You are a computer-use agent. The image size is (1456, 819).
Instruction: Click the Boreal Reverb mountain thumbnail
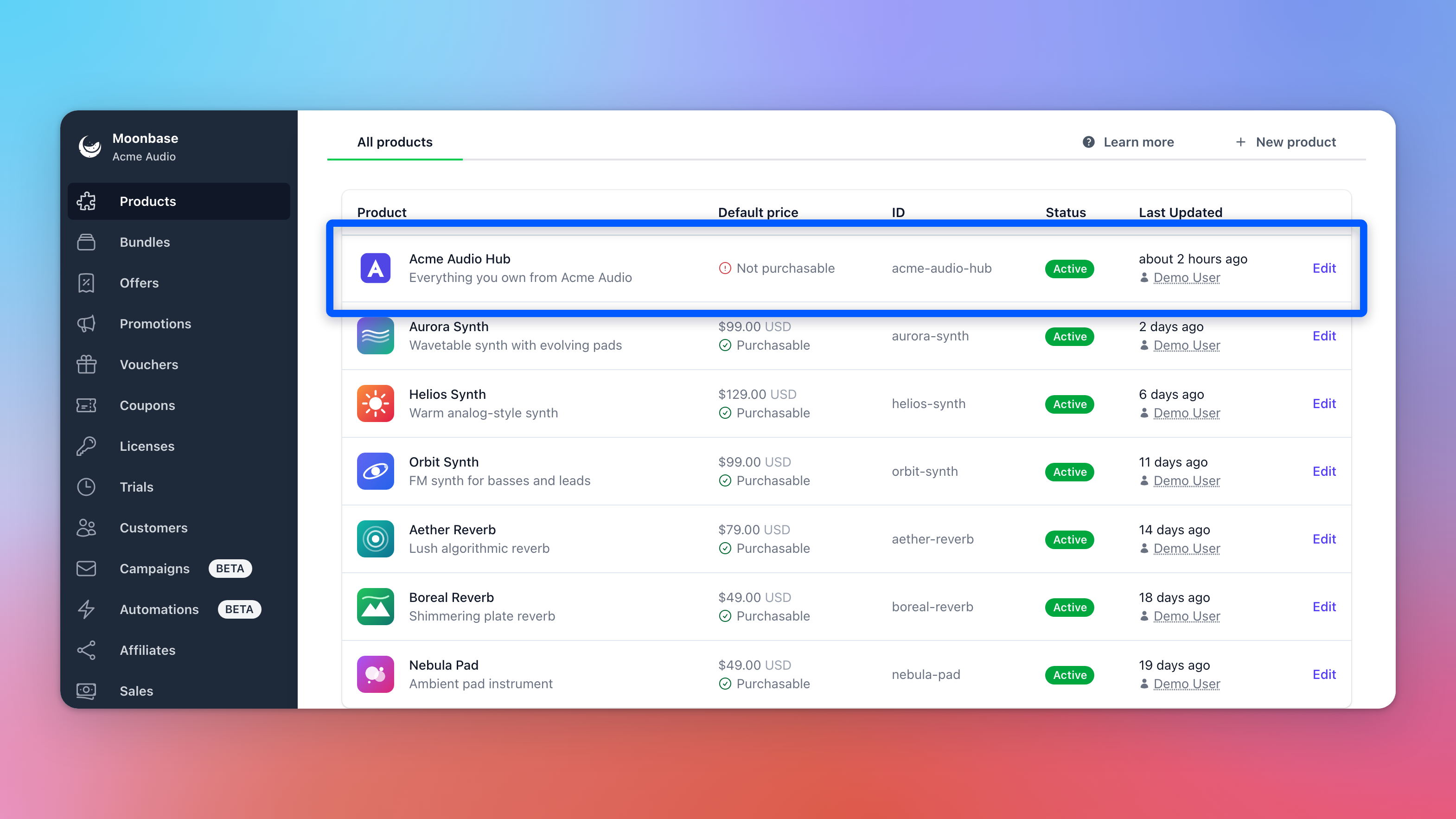pos(375,607)
